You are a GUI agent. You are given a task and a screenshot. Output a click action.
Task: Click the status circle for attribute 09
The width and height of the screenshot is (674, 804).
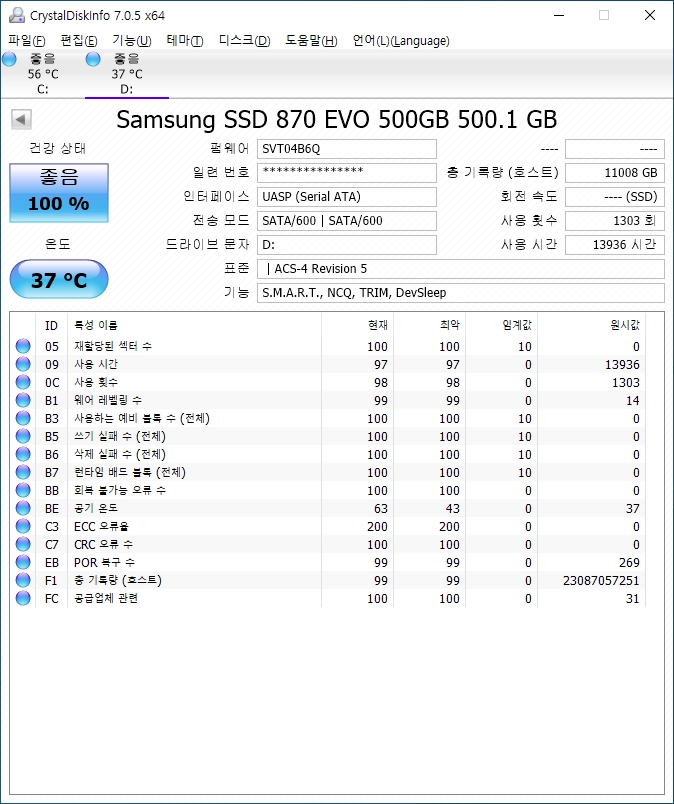click(23, 364)
